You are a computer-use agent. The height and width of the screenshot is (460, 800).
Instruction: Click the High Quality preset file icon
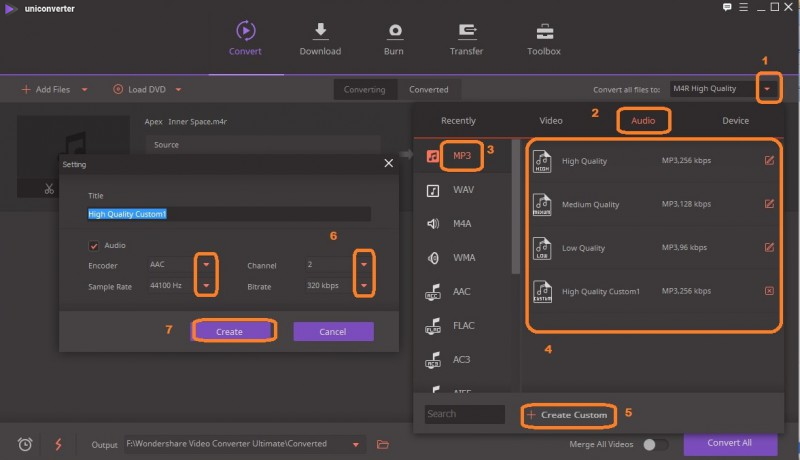(x=542, y=161)
